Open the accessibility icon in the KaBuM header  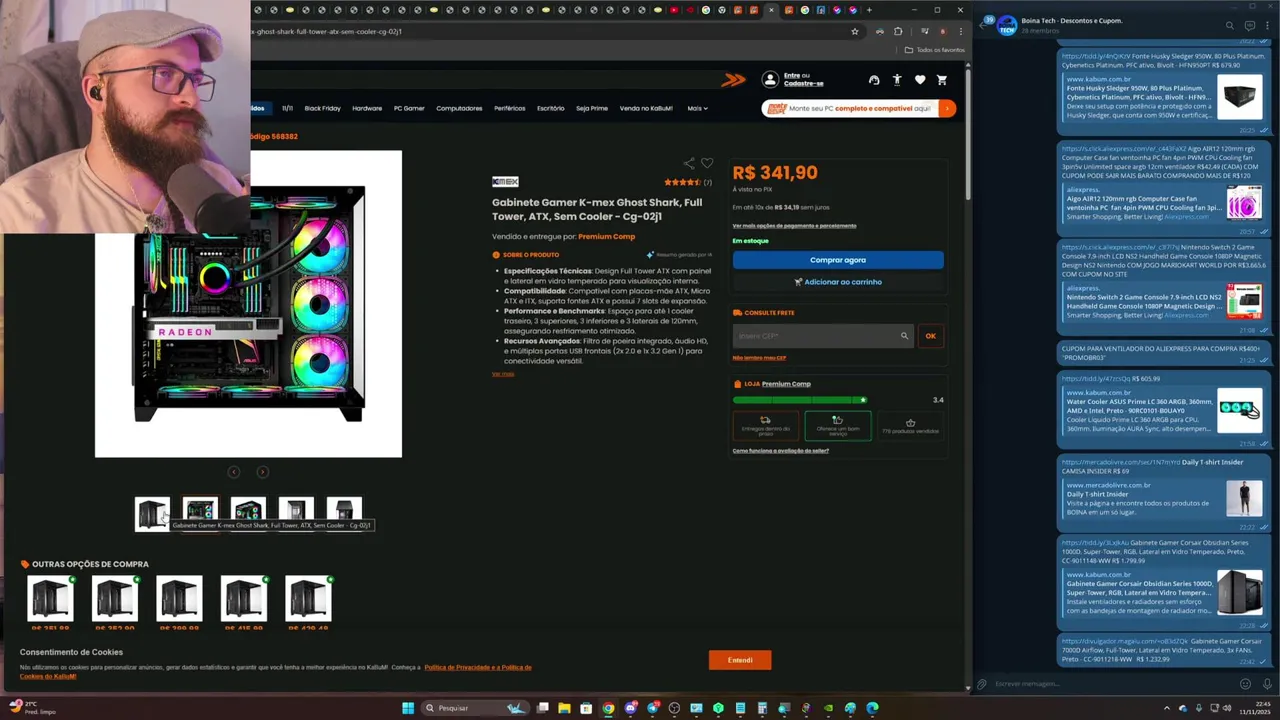pos(897,80)
